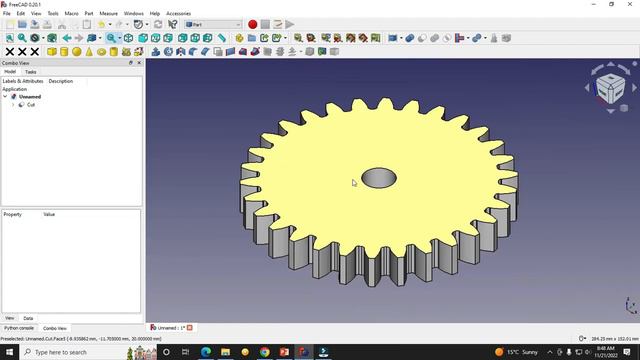This screenshot has width=640, height=360.
Task: Click the Measure distance ruler icon
Action: pyautogui.click(x=222, y=38)
